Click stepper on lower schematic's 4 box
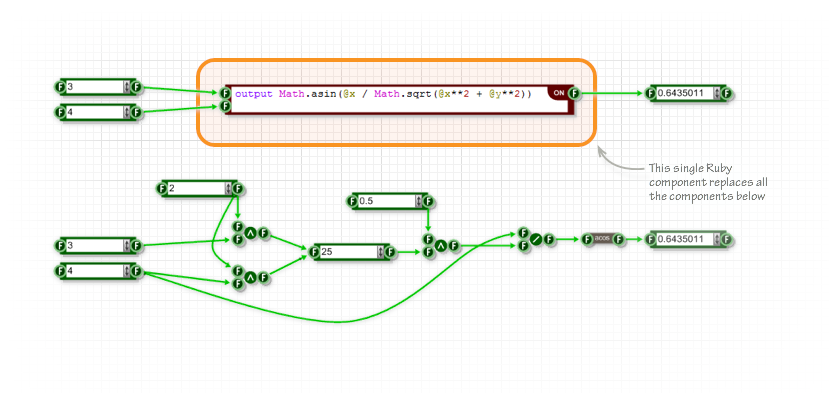Screen dimensions: 829x393 click(126, 271)
